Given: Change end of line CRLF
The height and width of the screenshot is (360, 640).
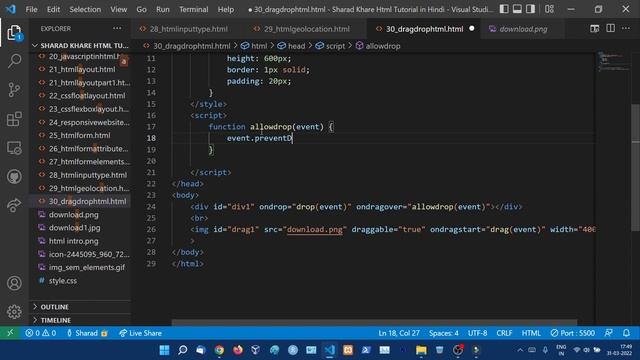Looking at the screenshot, I should [x=504, y=333].
